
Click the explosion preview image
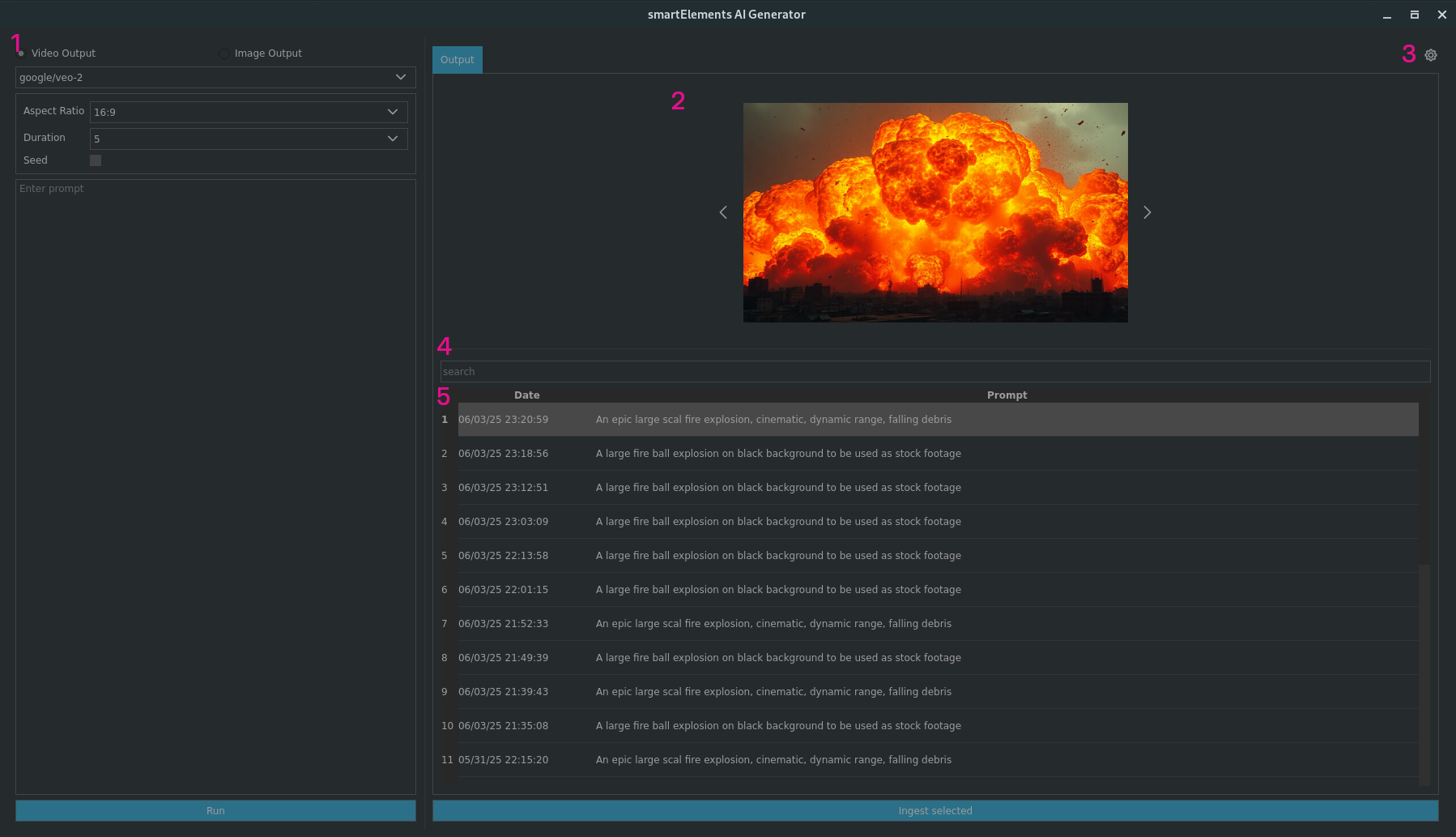tap(935, 212)
